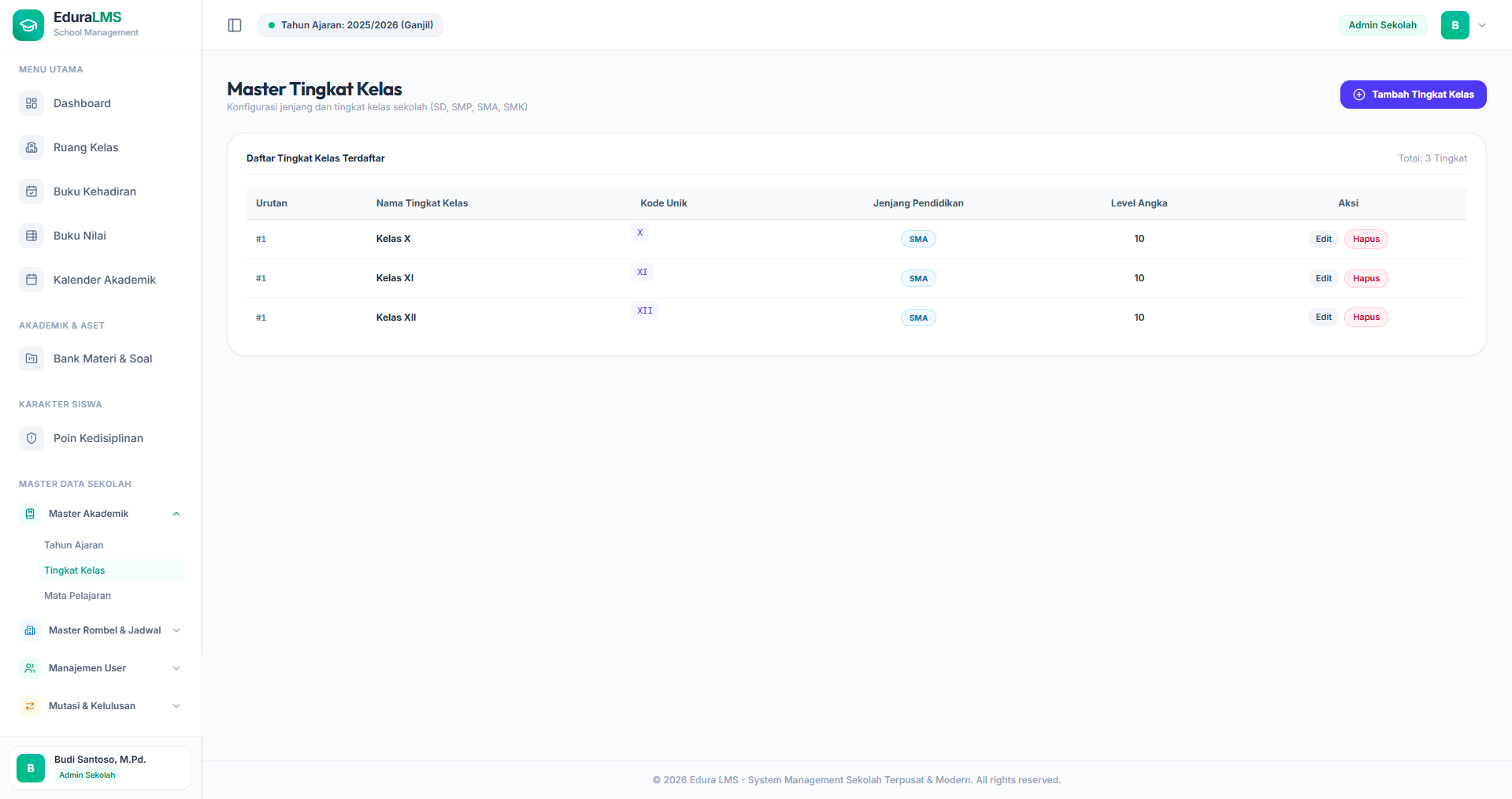The image size is (1512, 799).
Task: Open the Bank Materi & Soal icon
Action: tap(31, 359)
